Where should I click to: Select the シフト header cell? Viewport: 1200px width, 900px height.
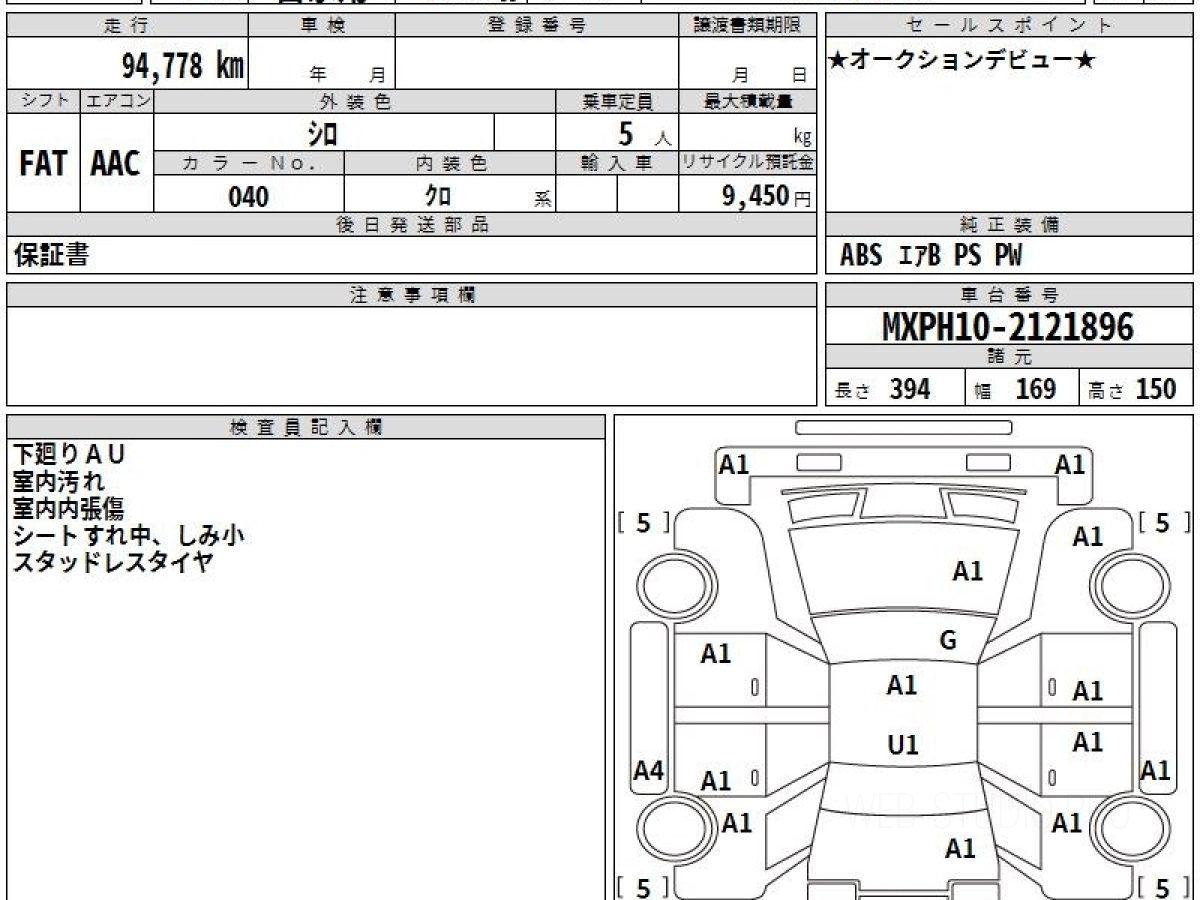click(x=43, y=101)
